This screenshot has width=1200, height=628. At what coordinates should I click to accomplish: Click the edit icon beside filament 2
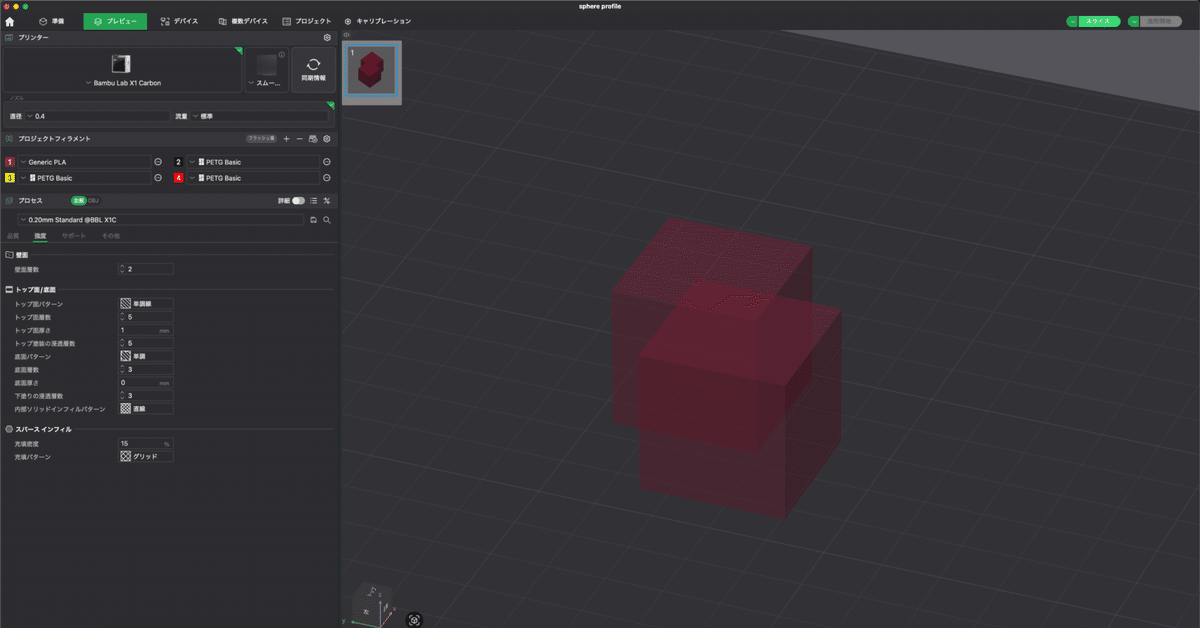coord(326,161)
